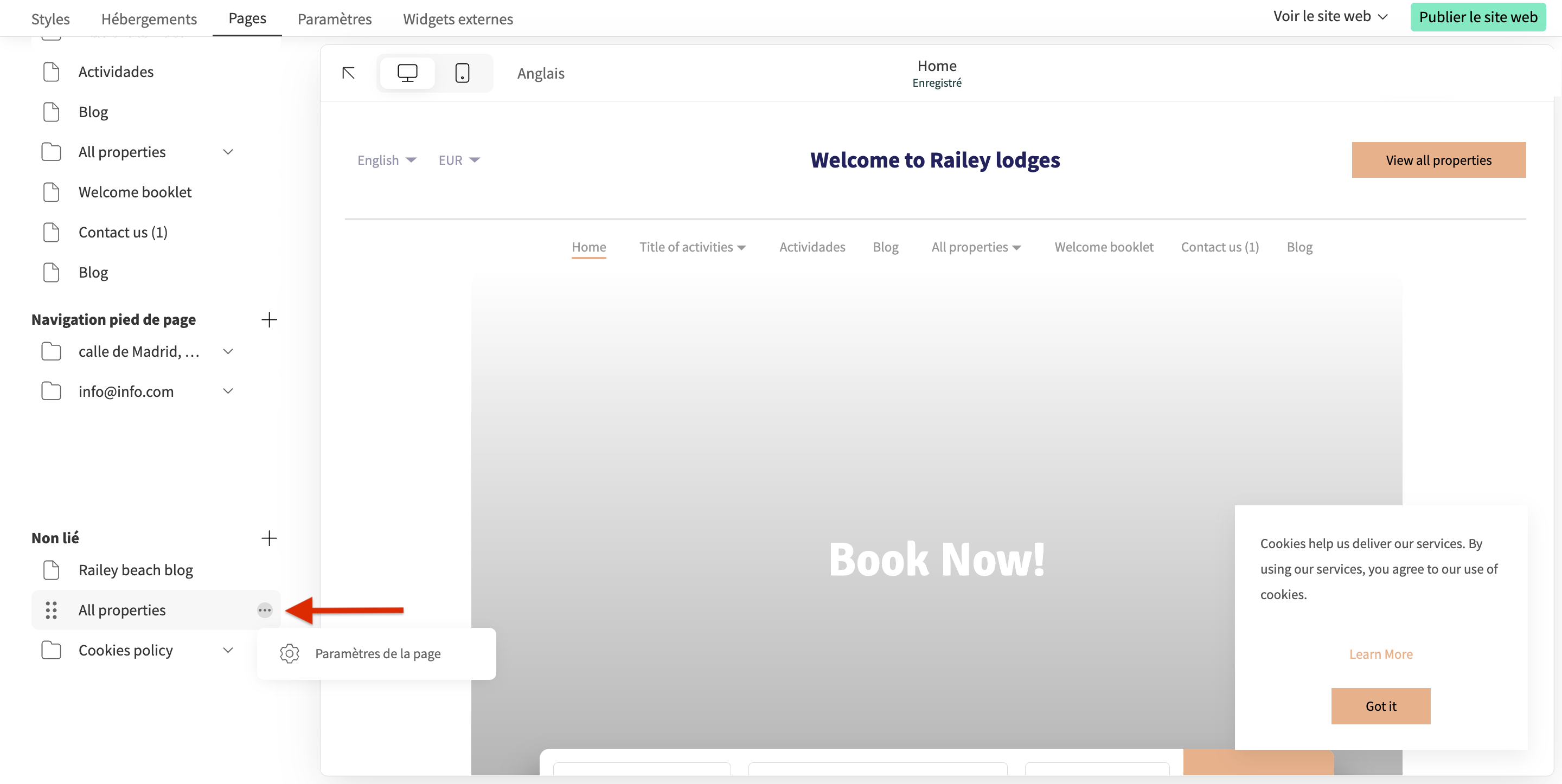The width and height of the screenshot is (1562, 784).
Task: Click drag handle icon of All properties
Action: pyautogui.click(x=52, y=610)
